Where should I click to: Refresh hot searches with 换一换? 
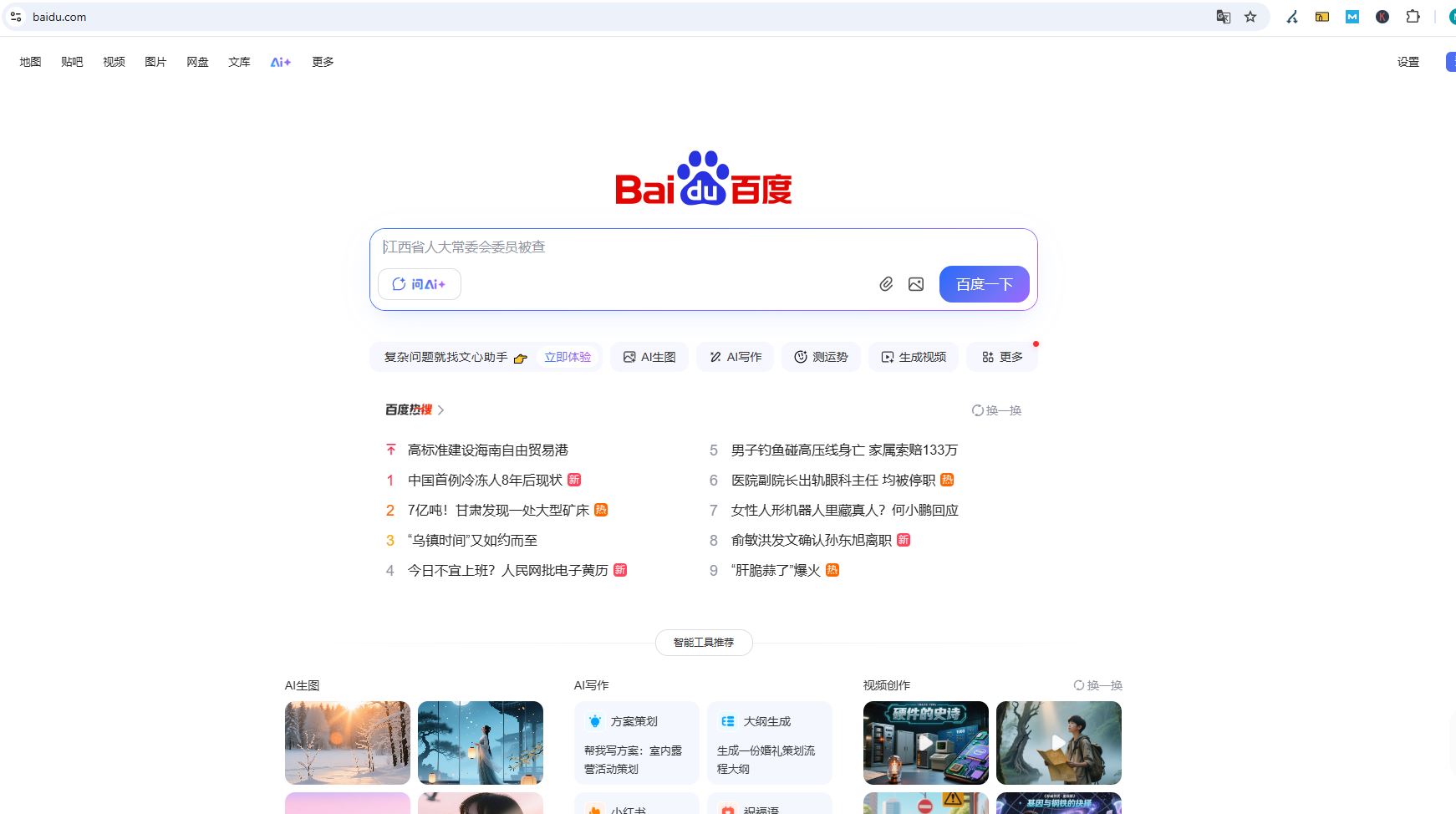pyautogui.click(x=996, y=410)
